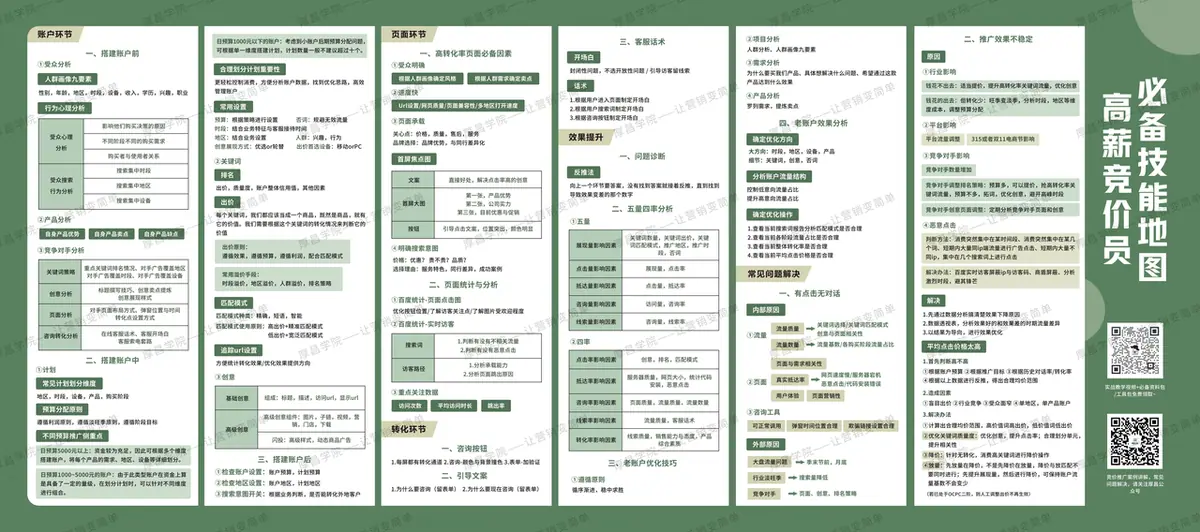1200x532 pixels.
Task: Click the 解决 label
Action: click(933, 299)
